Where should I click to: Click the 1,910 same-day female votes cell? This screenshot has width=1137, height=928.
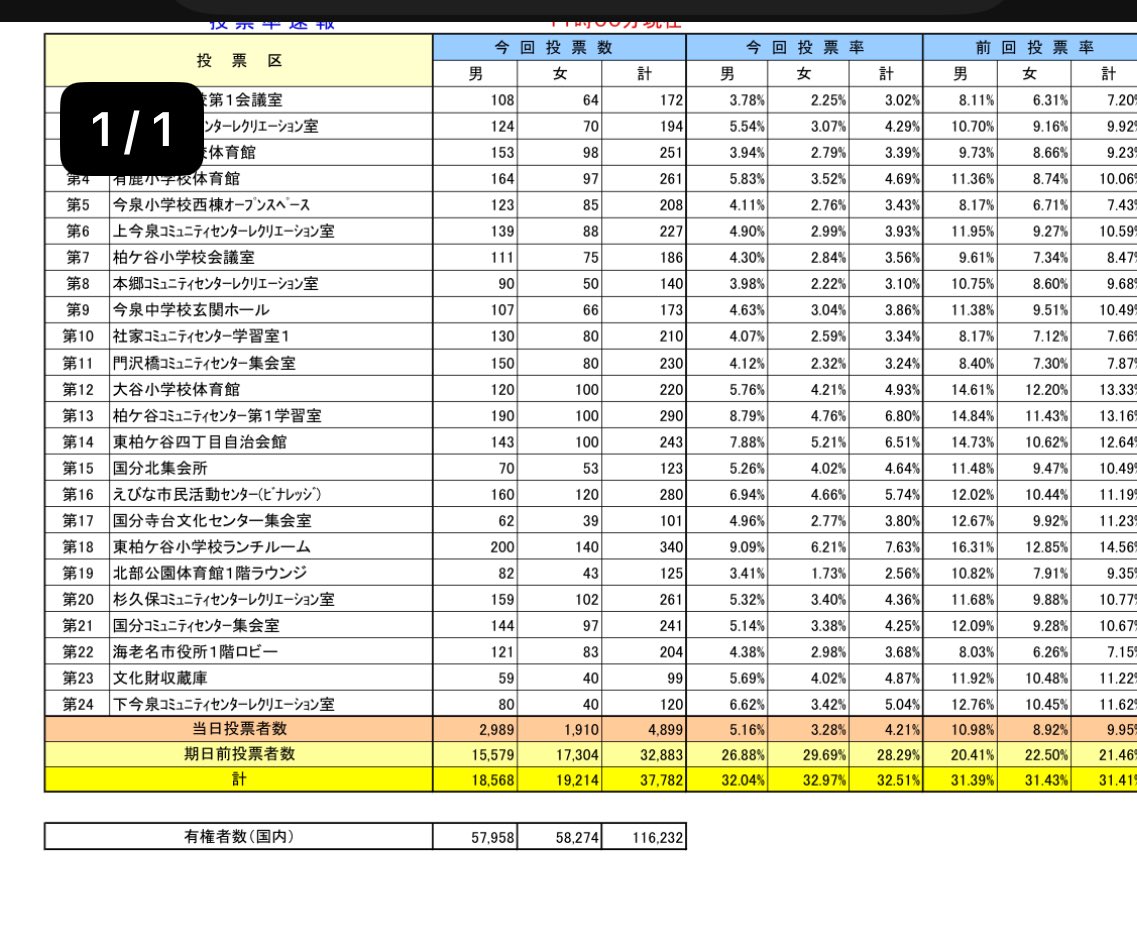tap(560, 729)
